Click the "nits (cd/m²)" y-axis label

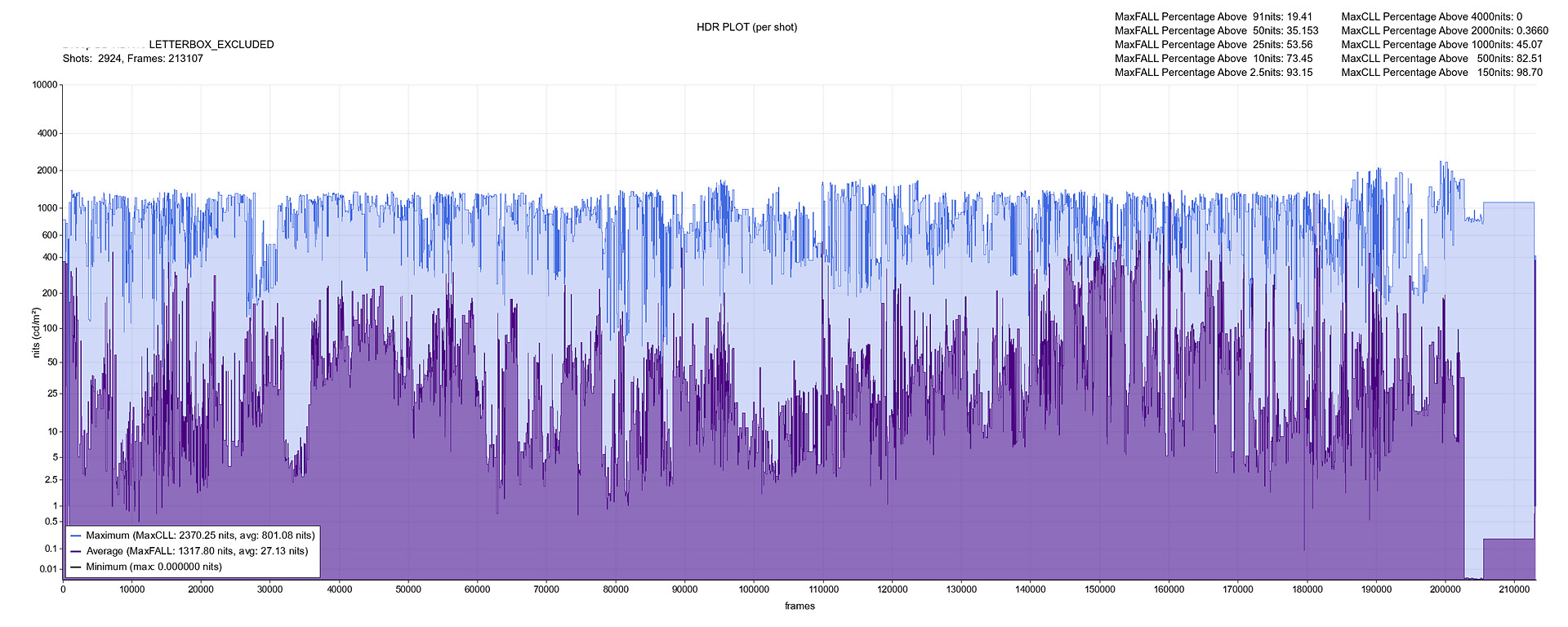click(x=37, y=332)
